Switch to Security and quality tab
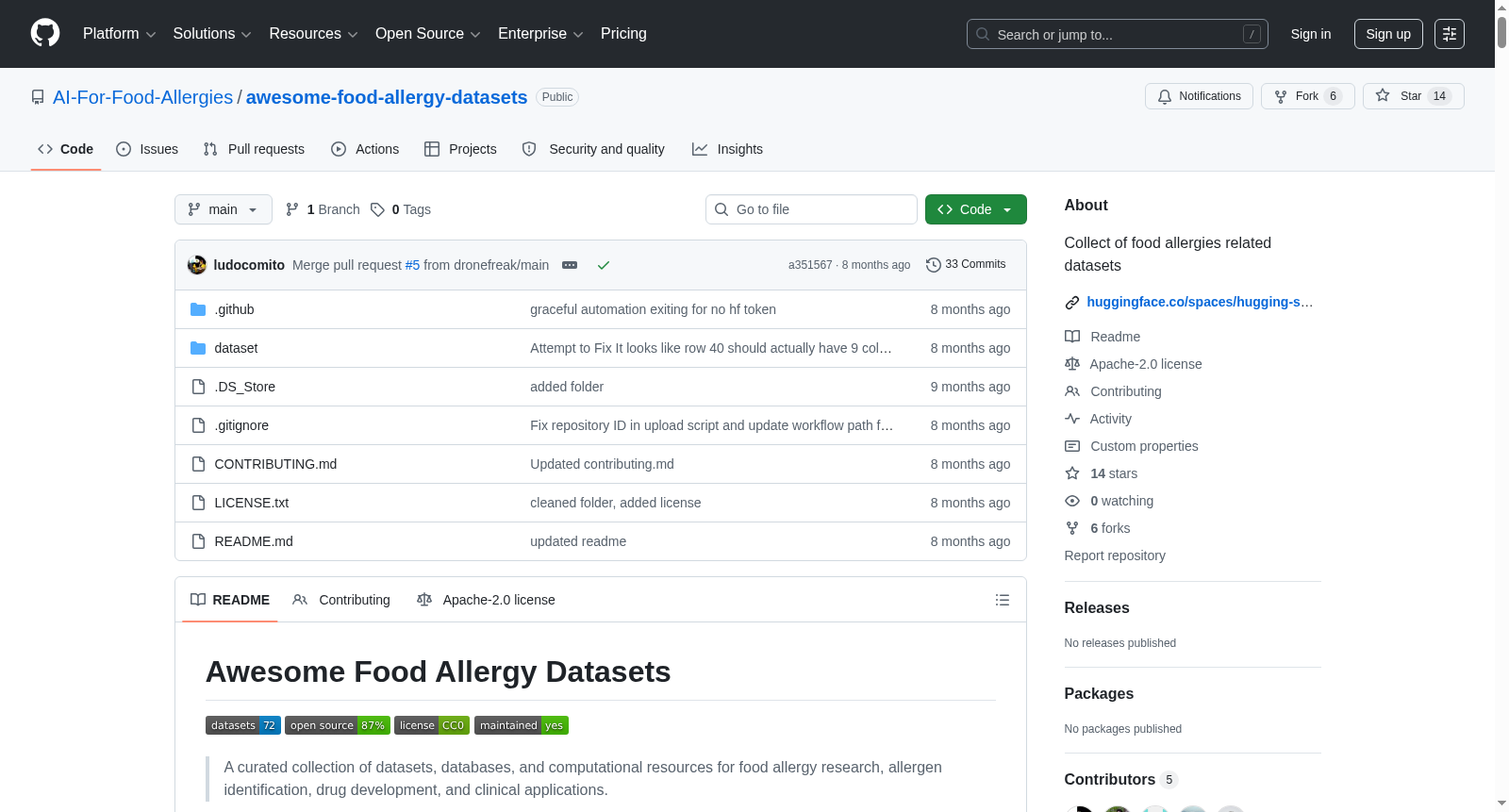Image resolution: width=1509 pixels, height=812 pixels. (593, 149)
